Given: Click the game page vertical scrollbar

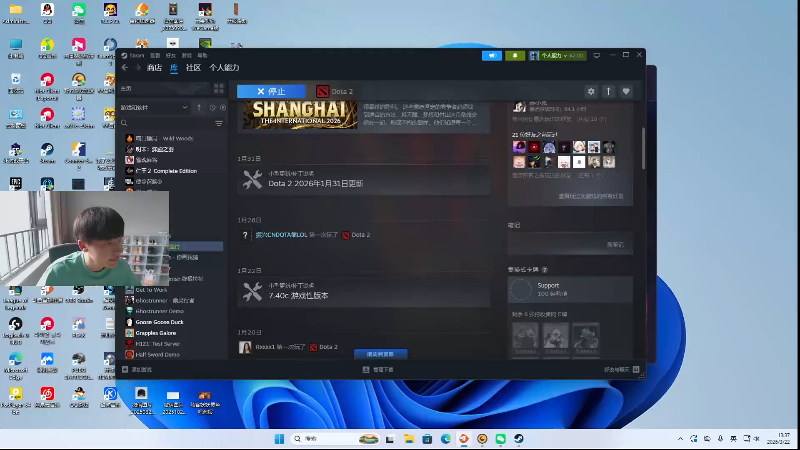Looking at the screenshot, I should pyautogui.click(x=643, y=148).
